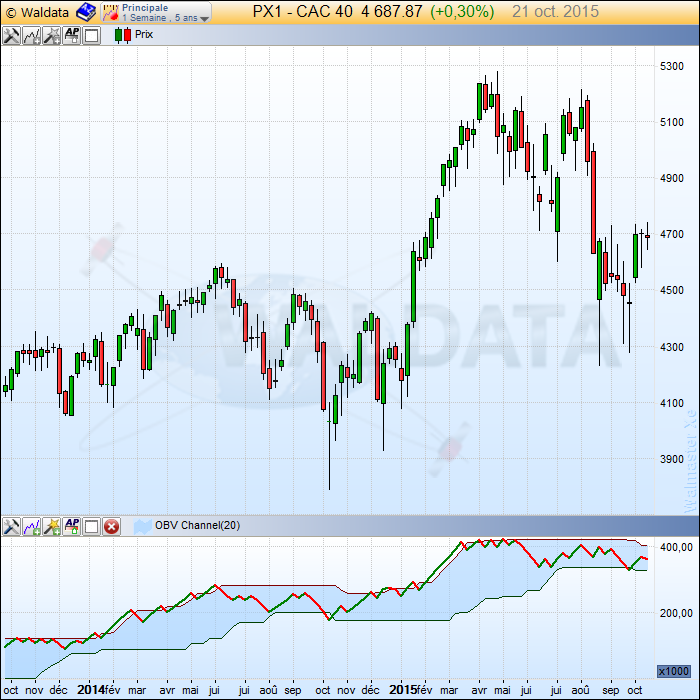The width and height of the screenshot is (700, 700).
Task: Toggle the white square box in price toolbar
Action: pyautogui.click(x=91, y=35)
